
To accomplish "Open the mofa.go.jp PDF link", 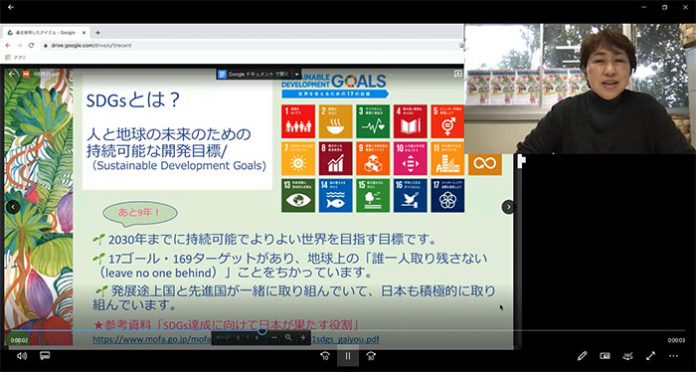I will pyautogui.click(x=236, y=340).
